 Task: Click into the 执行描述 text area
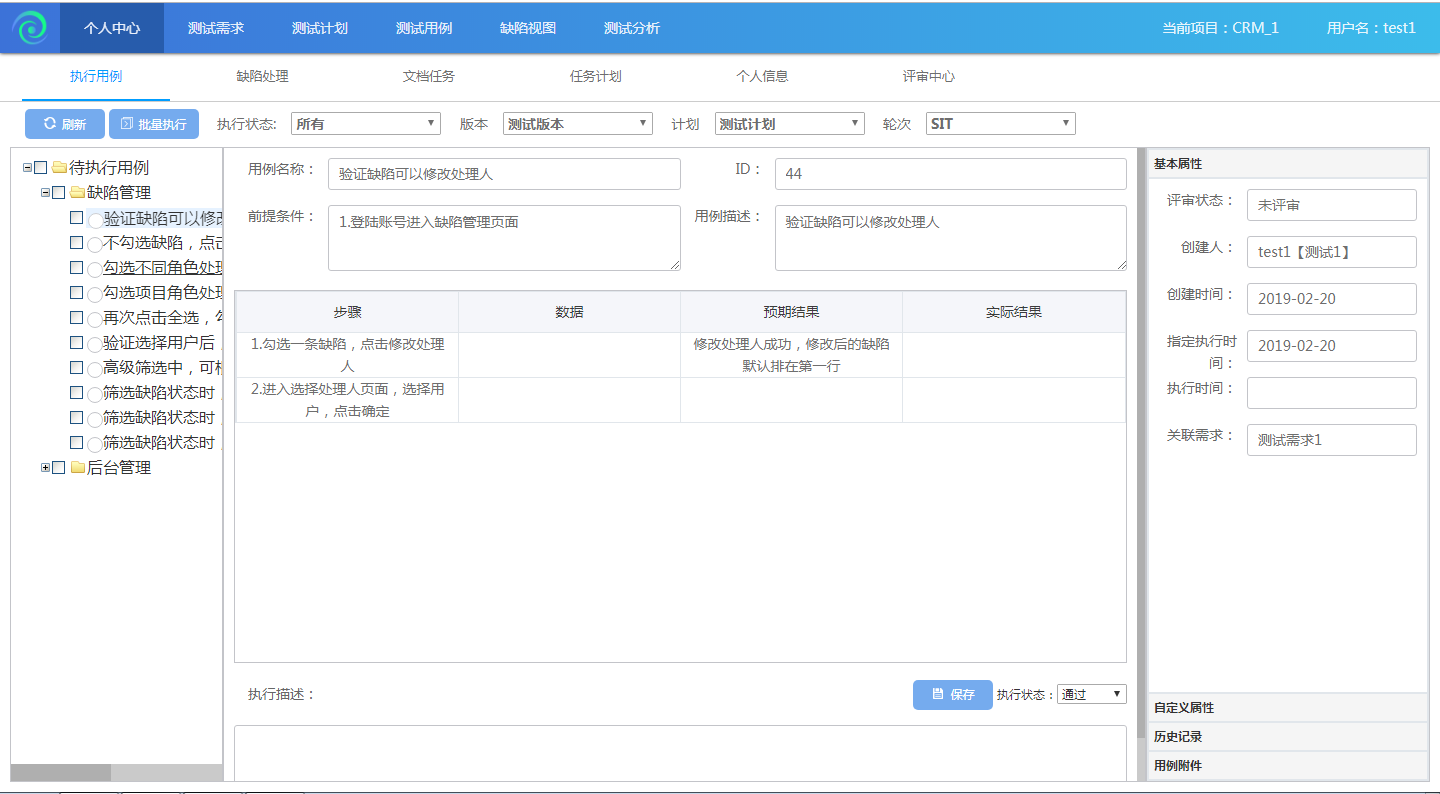(680, 752)
